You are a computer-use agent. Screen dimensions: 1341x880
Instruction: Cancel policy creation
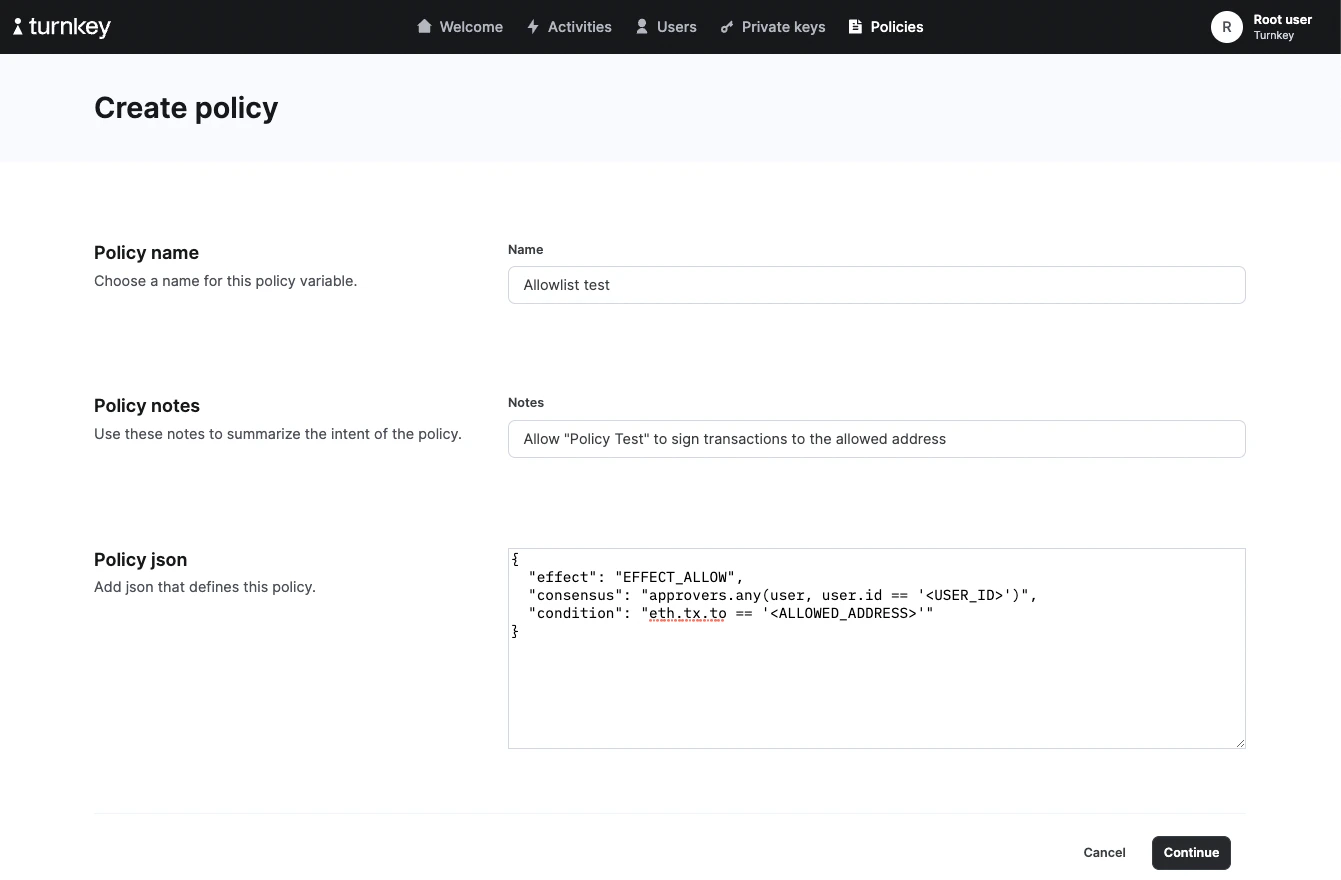(1104, 853)
